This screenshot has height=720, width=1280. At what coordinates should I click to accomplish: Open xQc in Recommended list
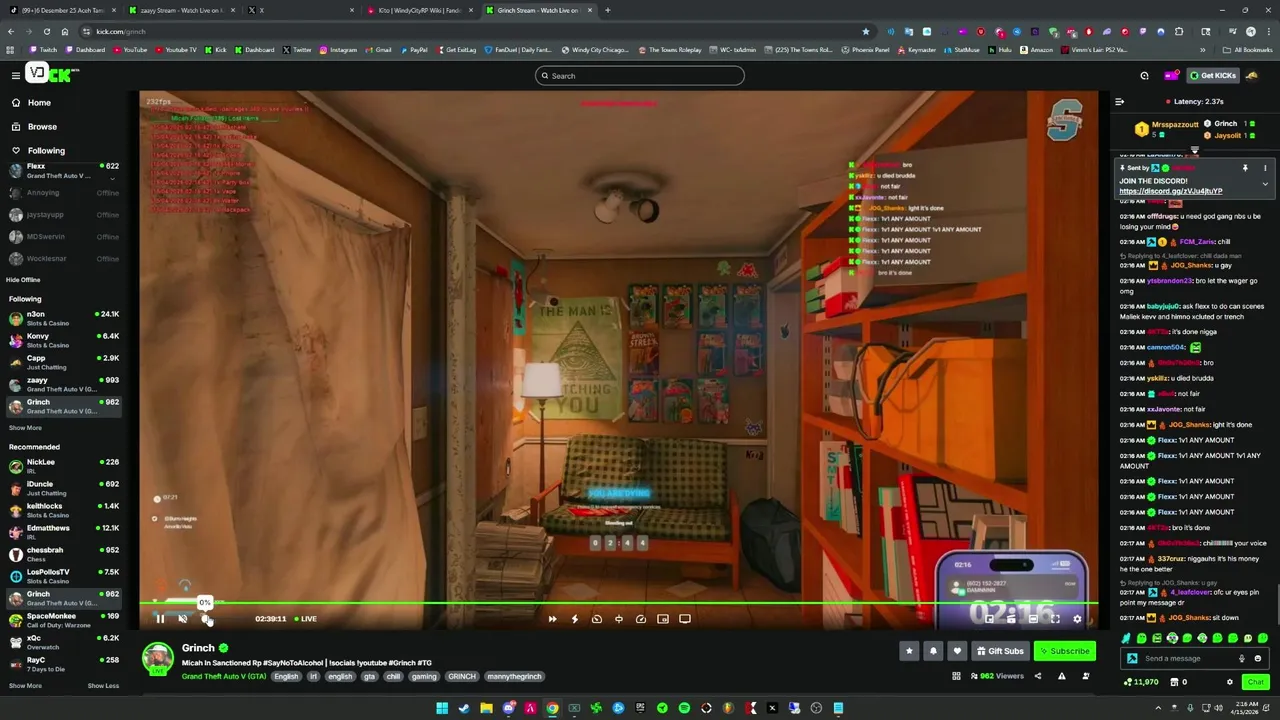pyautogui.click(x=62, y=643)
